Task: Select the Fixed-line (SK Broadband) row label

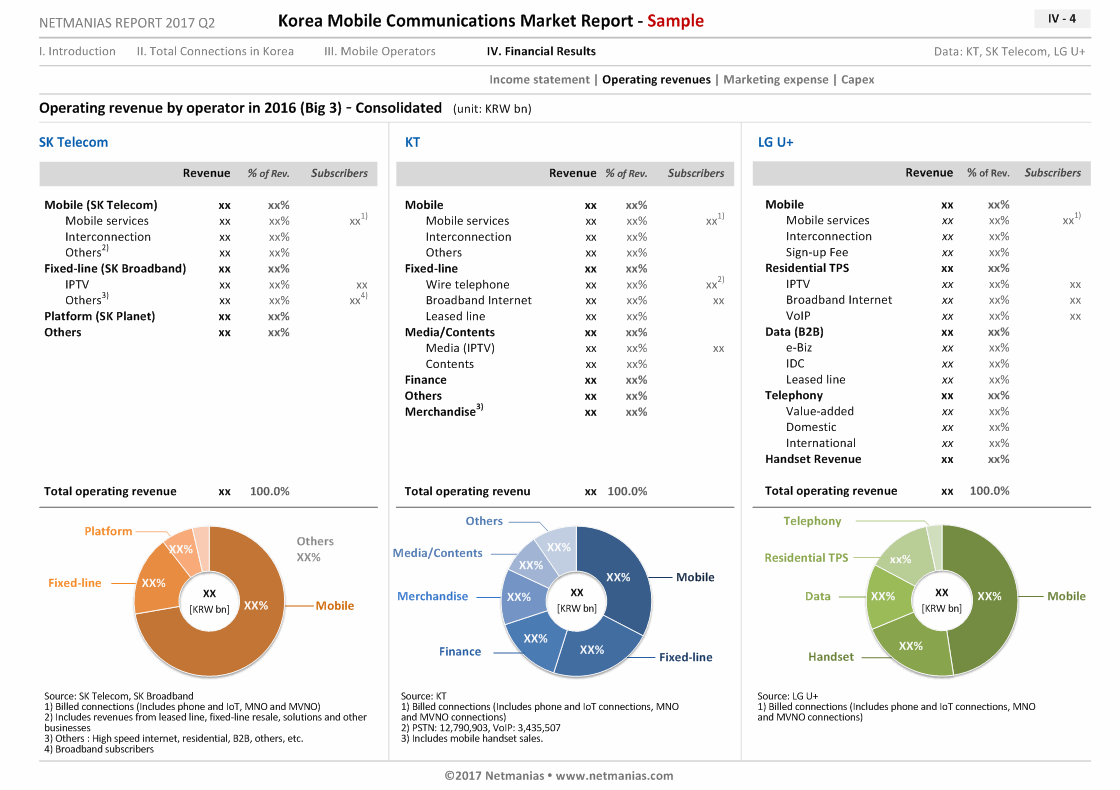Action: pos(115,269)
